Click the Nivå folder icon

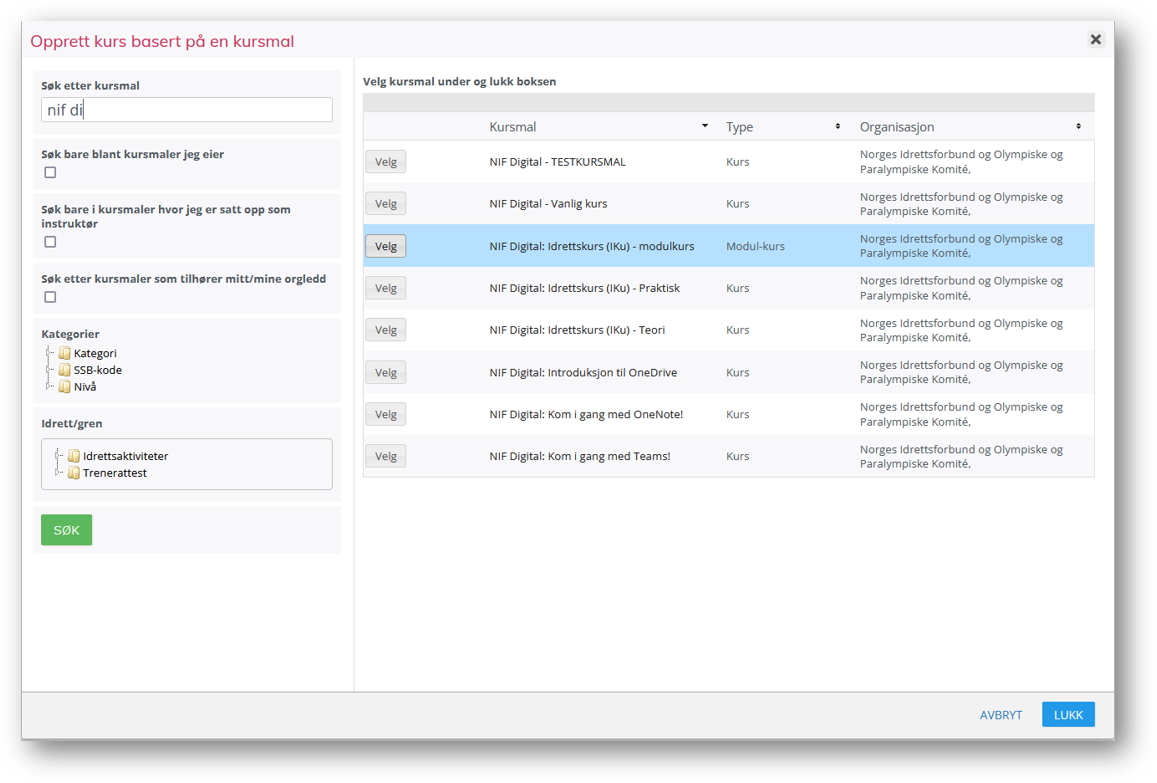click(65, 386)
